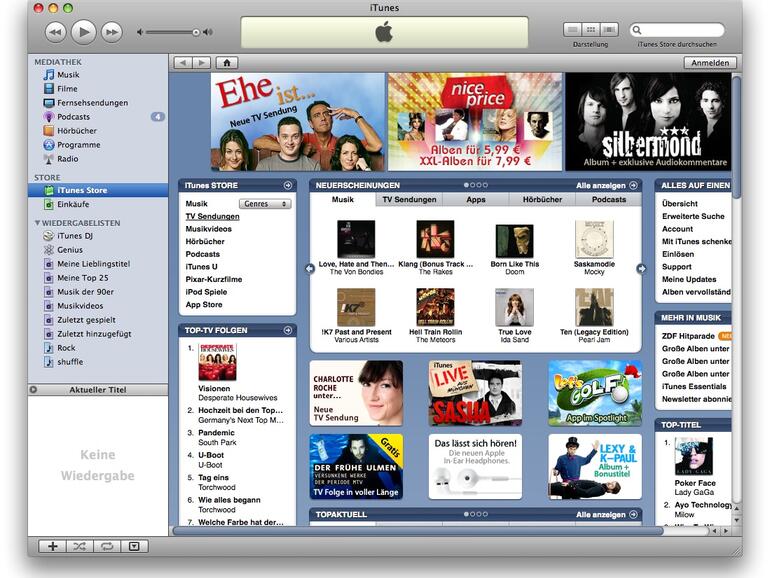Image resolution: width=770 pixels, height=578 pixels.
Task: Go to the store home page
Action: pos(226,63)
